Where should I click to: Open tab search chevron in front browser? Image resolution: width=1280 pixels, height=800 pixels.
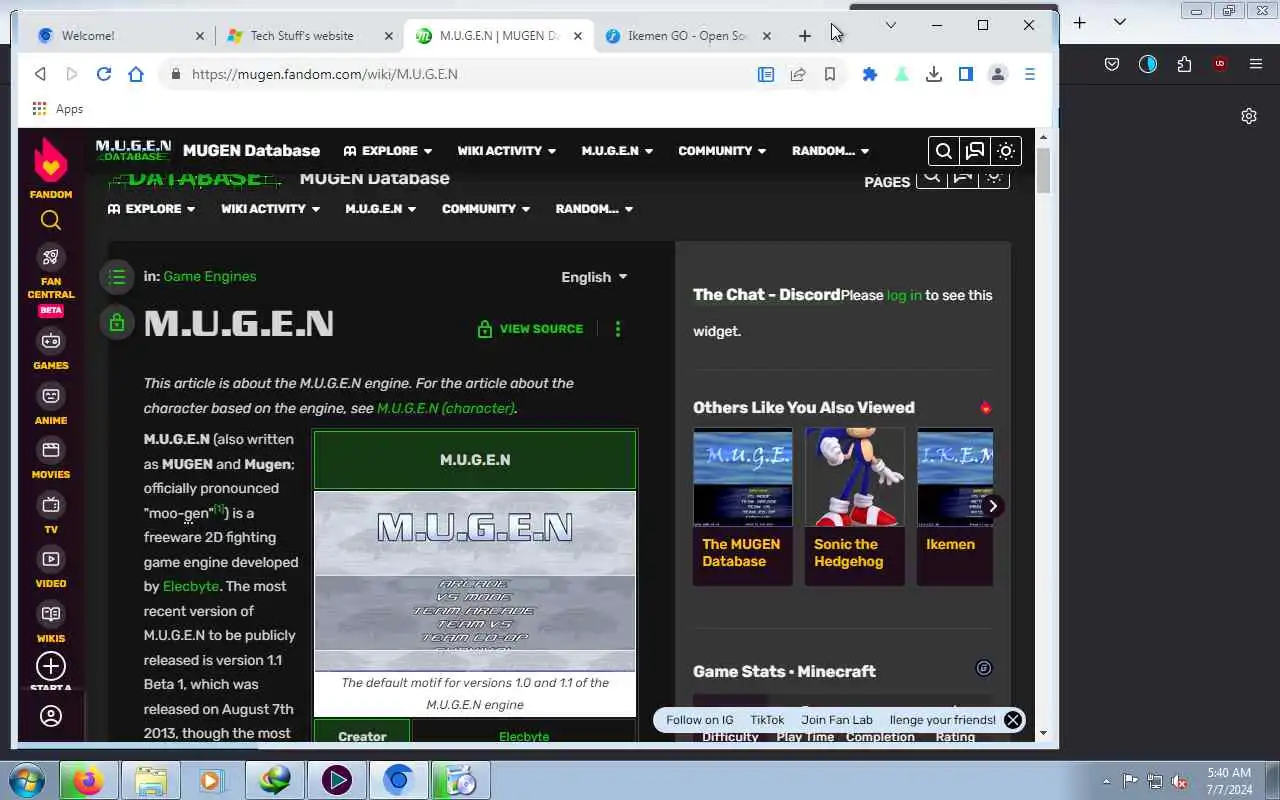[891, 25]
